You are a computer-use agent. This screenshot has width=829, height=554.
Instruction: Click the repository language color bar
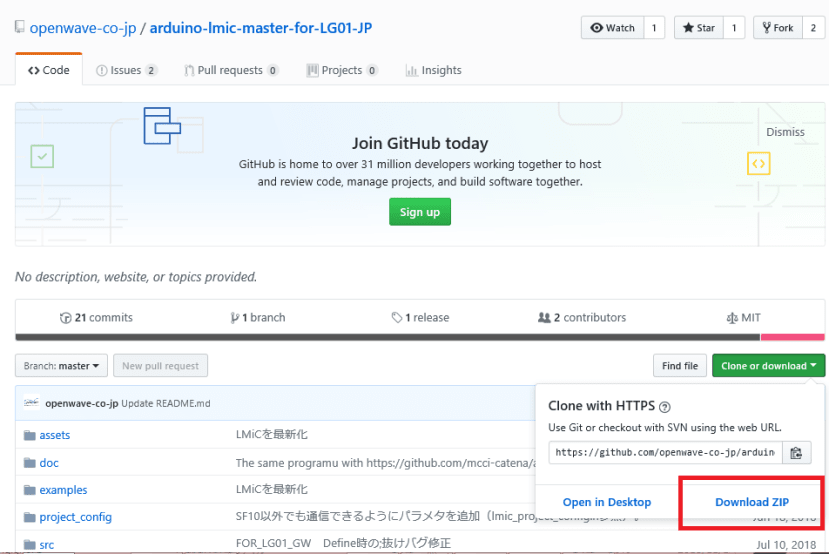point(420,337)
